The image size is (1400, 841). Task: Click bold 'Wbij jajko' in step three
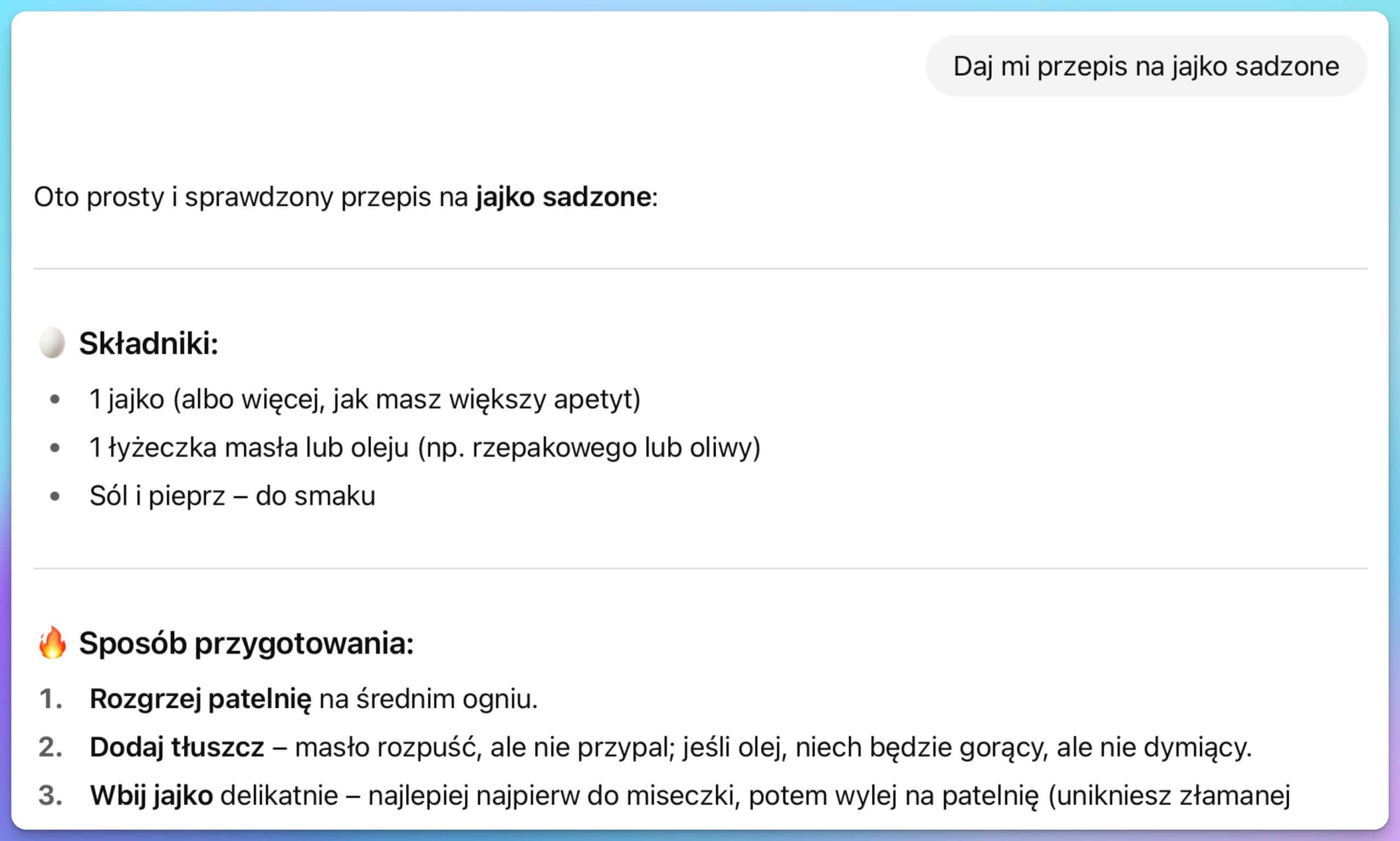151,796
